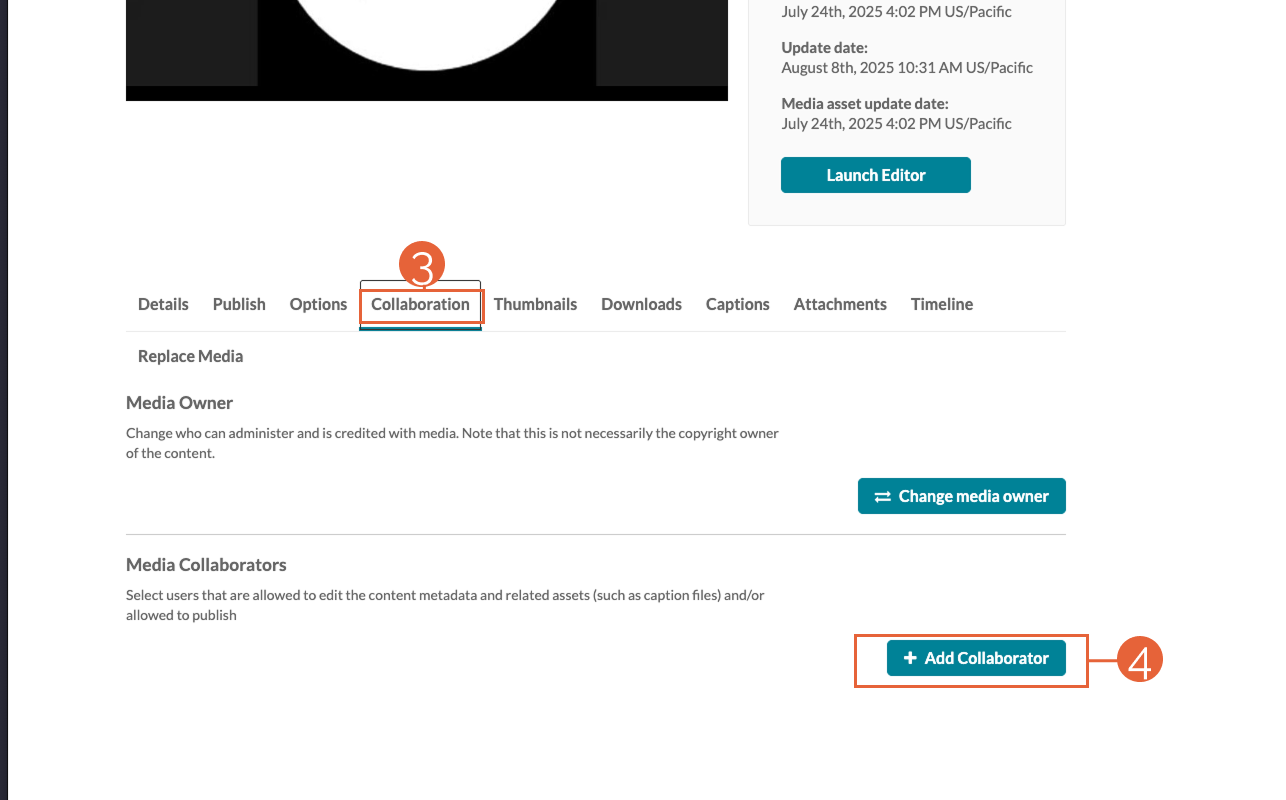Click the Change media owner button

(961, 496)
